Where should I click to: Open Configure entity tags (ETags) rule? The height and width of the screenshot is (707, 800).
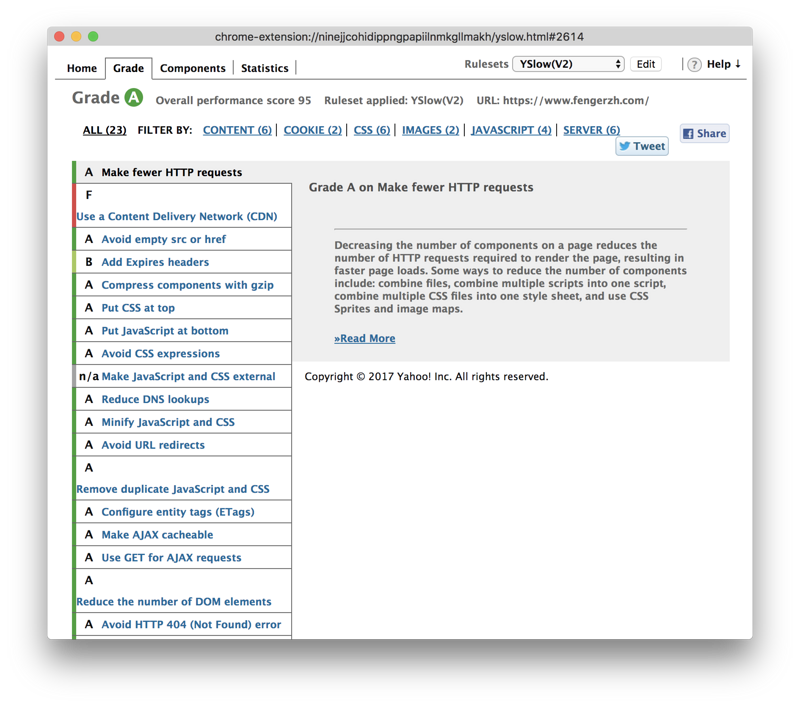point(183,512)
